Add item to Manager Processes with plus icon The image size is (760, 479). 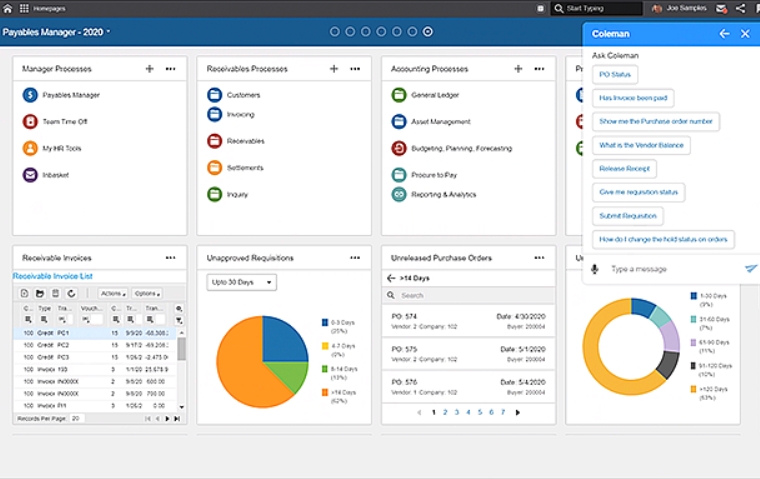point(149,69)
